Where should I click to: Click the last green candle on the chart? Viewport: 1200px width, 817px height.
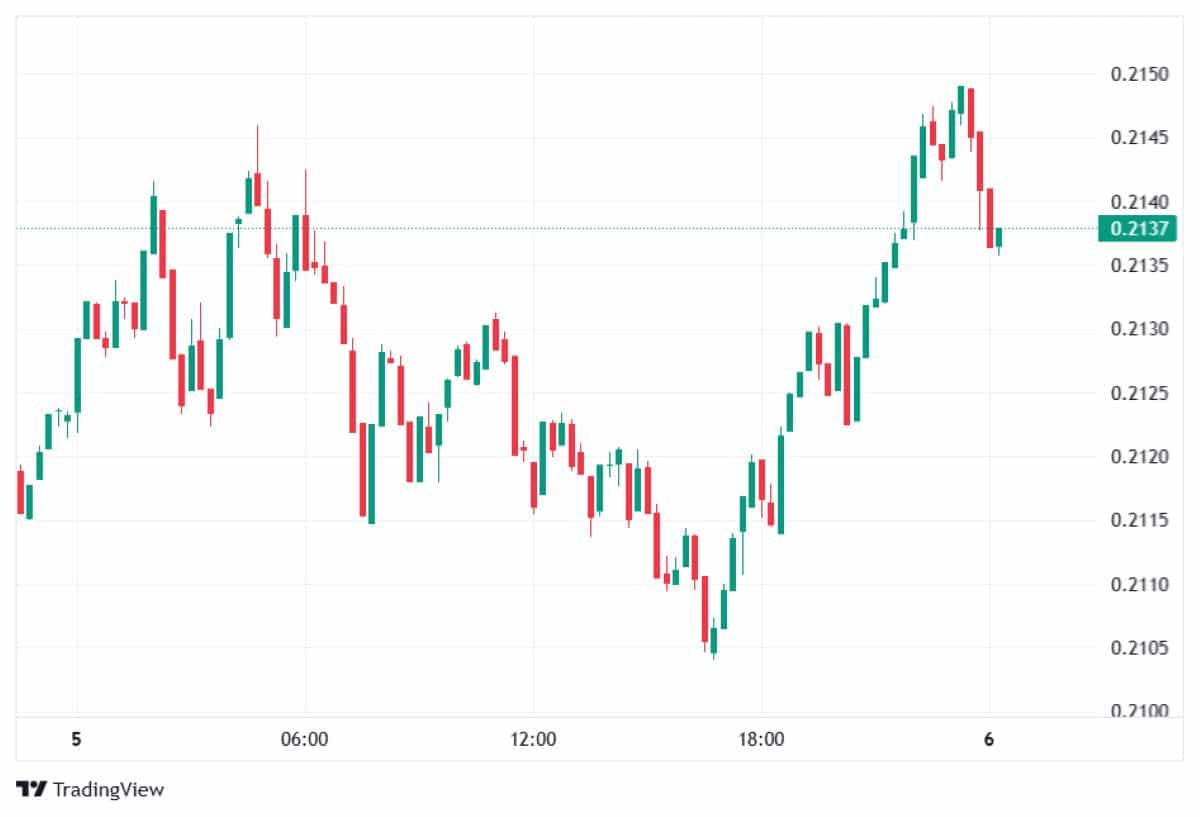coord(998,237)
